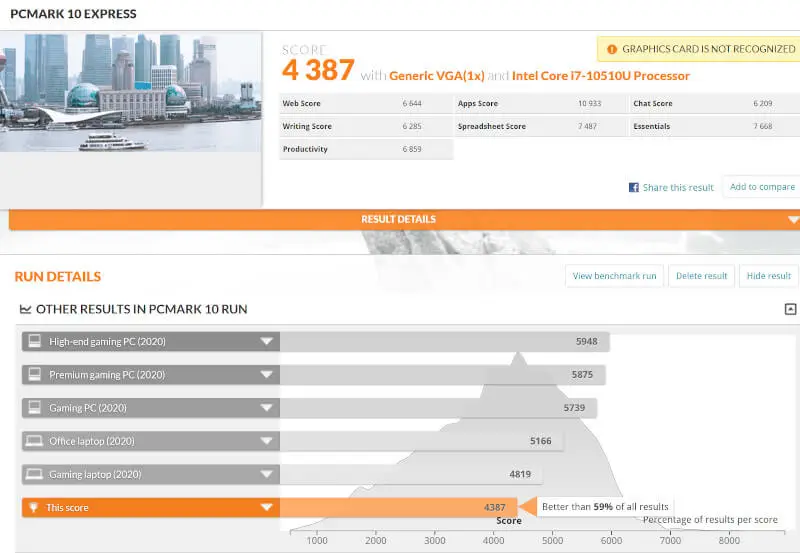Click the warning icon in graphics card notice
Screen dimensions: 800x553
pyautogui.click(x=609, y=49)
